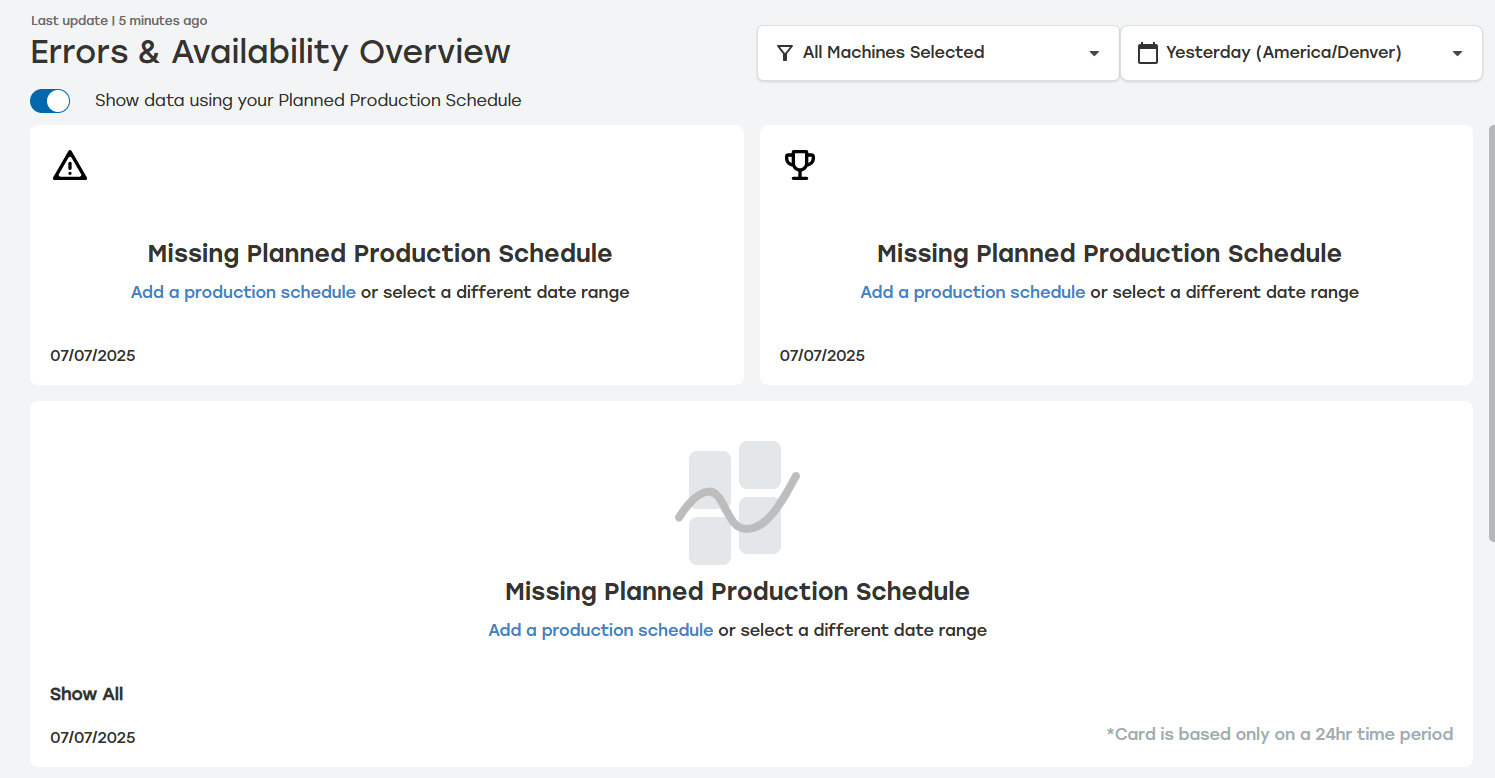The height and width of the screenshot is (778, 1495).
Task: Select Show All on the bottom card
Action: tap(86, 693)
